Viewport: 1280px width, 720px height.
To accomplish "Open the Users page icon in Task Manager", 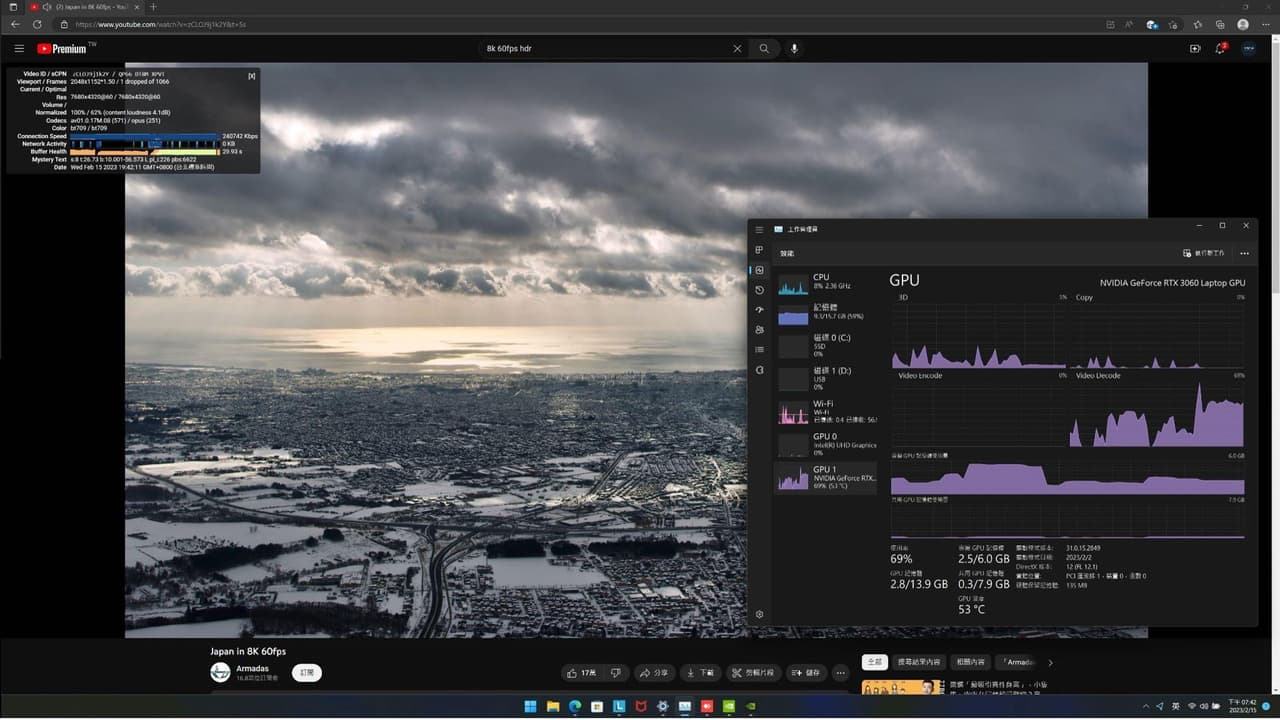I will [x=759, y=329].
